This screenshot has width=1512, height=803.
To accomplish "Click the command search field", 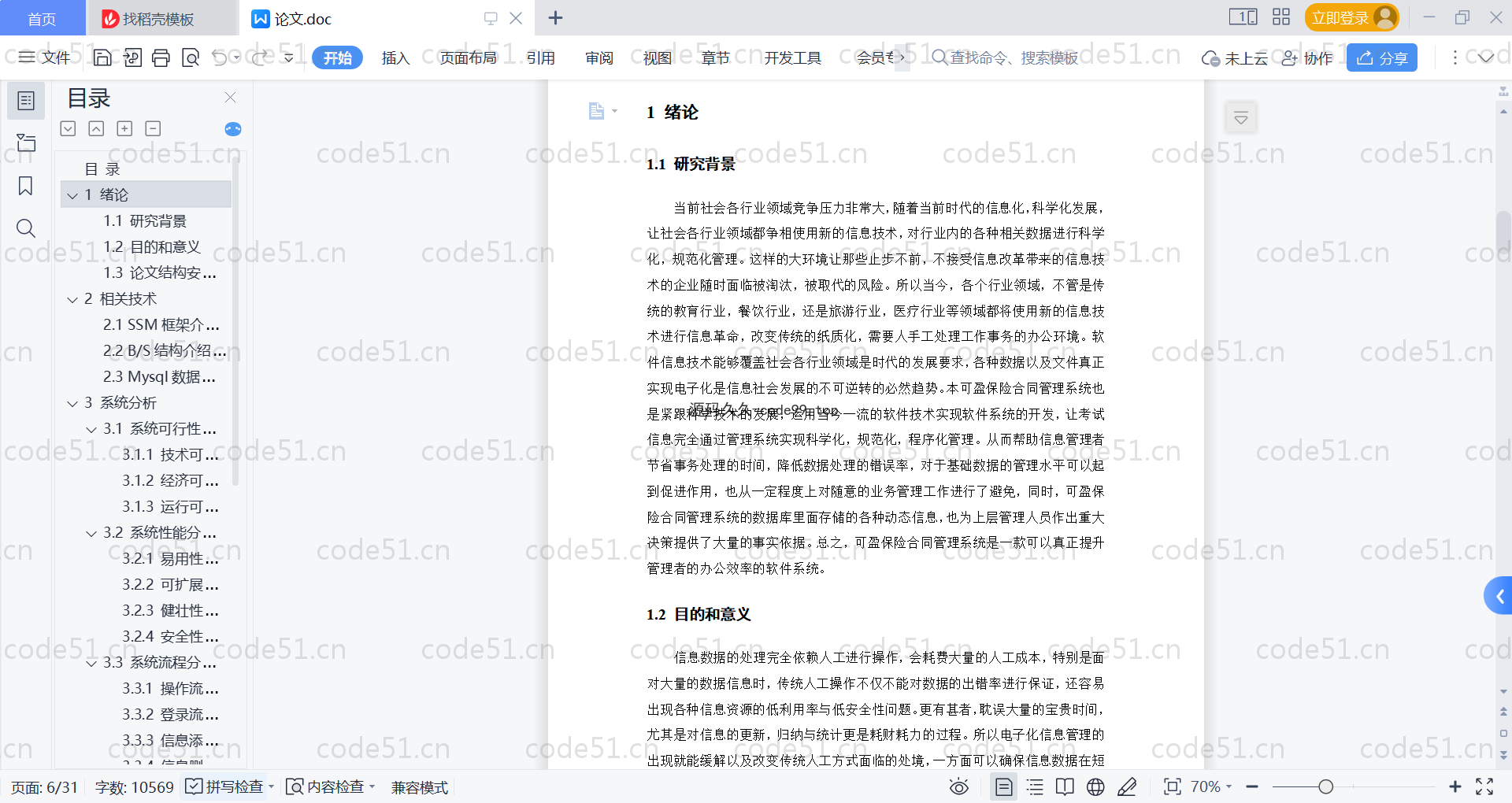I will pyautogui.click(x=1005, y=57).
